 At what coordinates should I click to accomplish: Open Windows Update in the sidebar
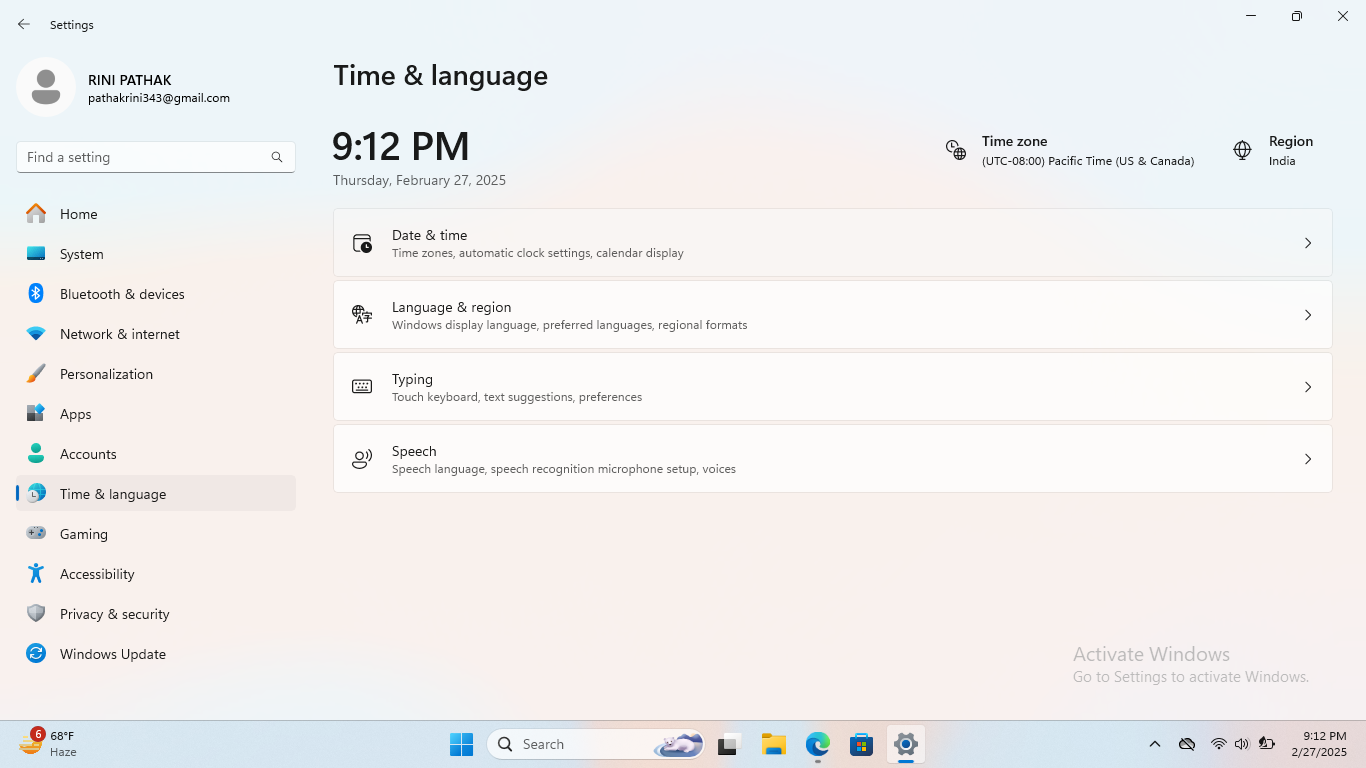point(156,654)
